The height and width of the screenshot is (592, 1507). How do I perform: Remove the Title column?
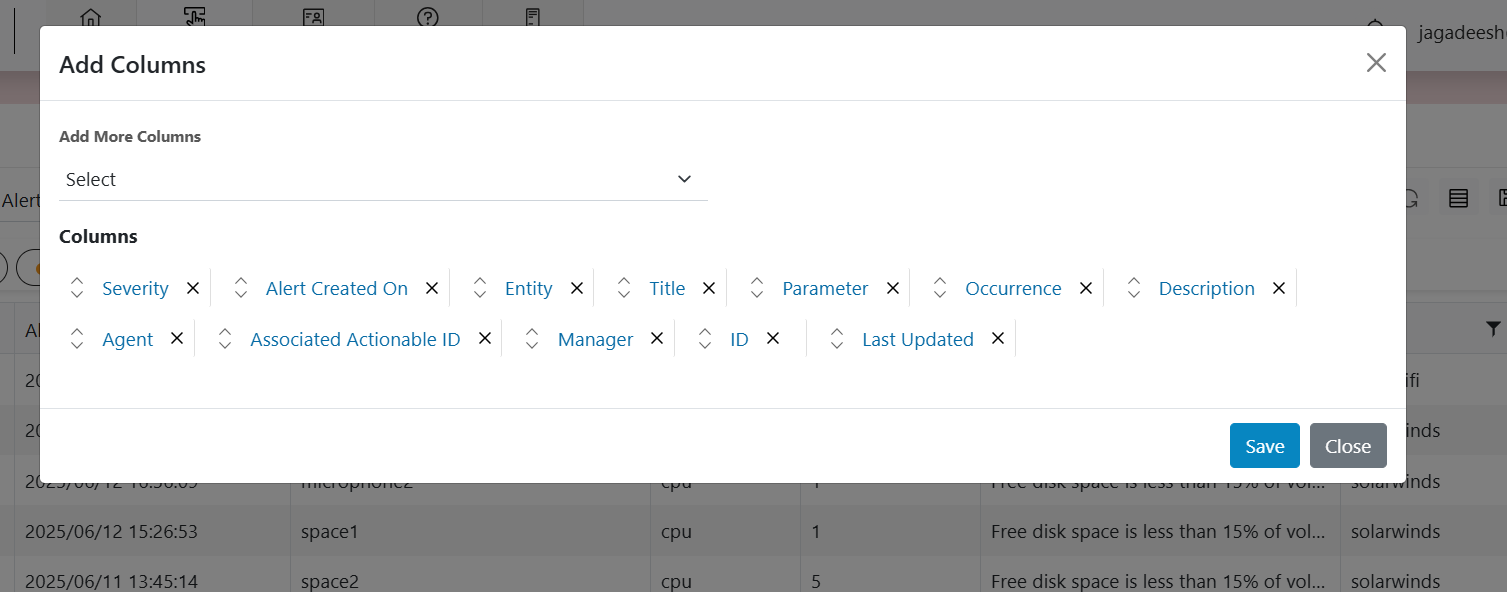(x=709, y=288)
